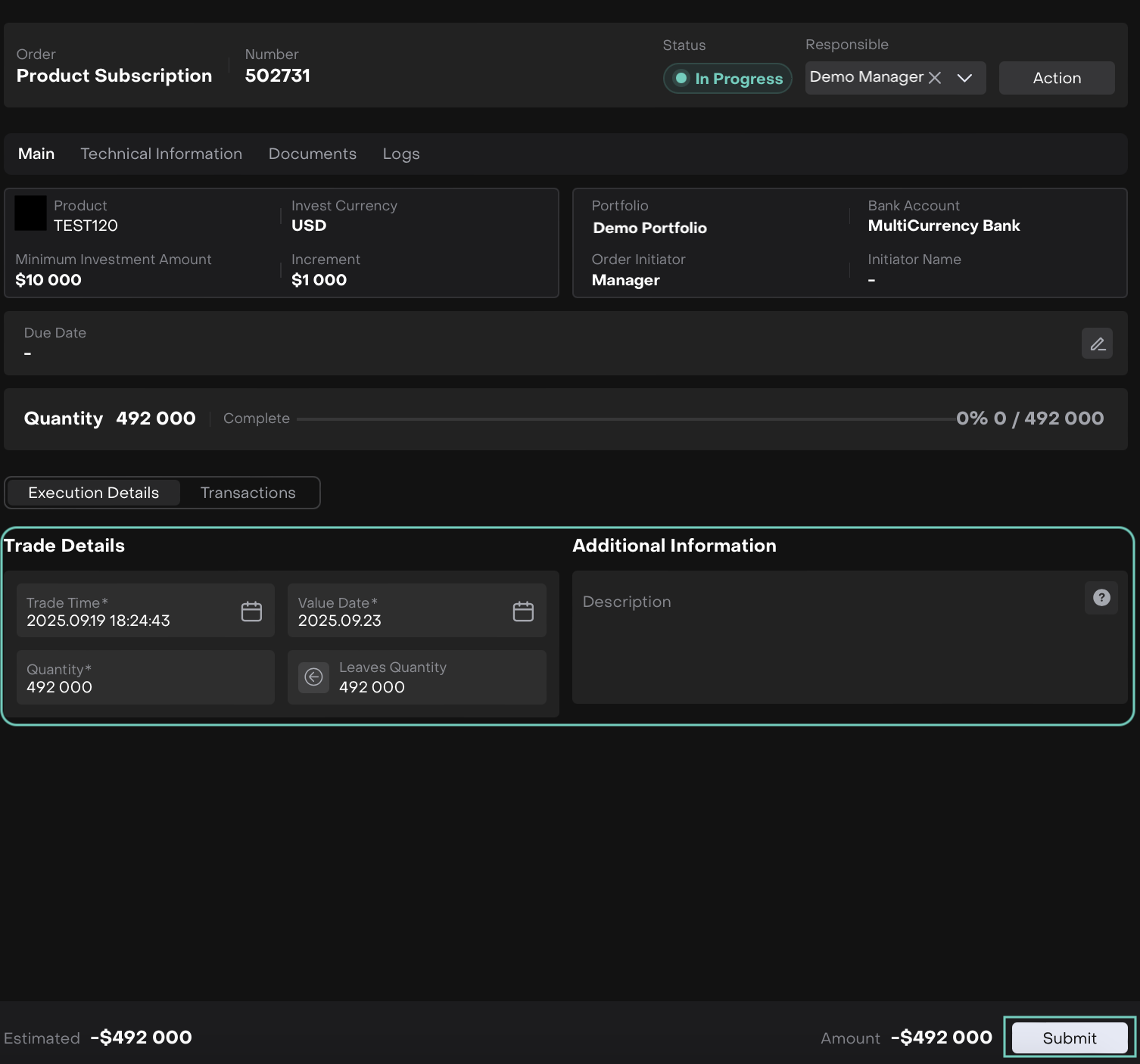
Task: Select the Main tab
Action: pyautogui.click(x=36, y=154)
